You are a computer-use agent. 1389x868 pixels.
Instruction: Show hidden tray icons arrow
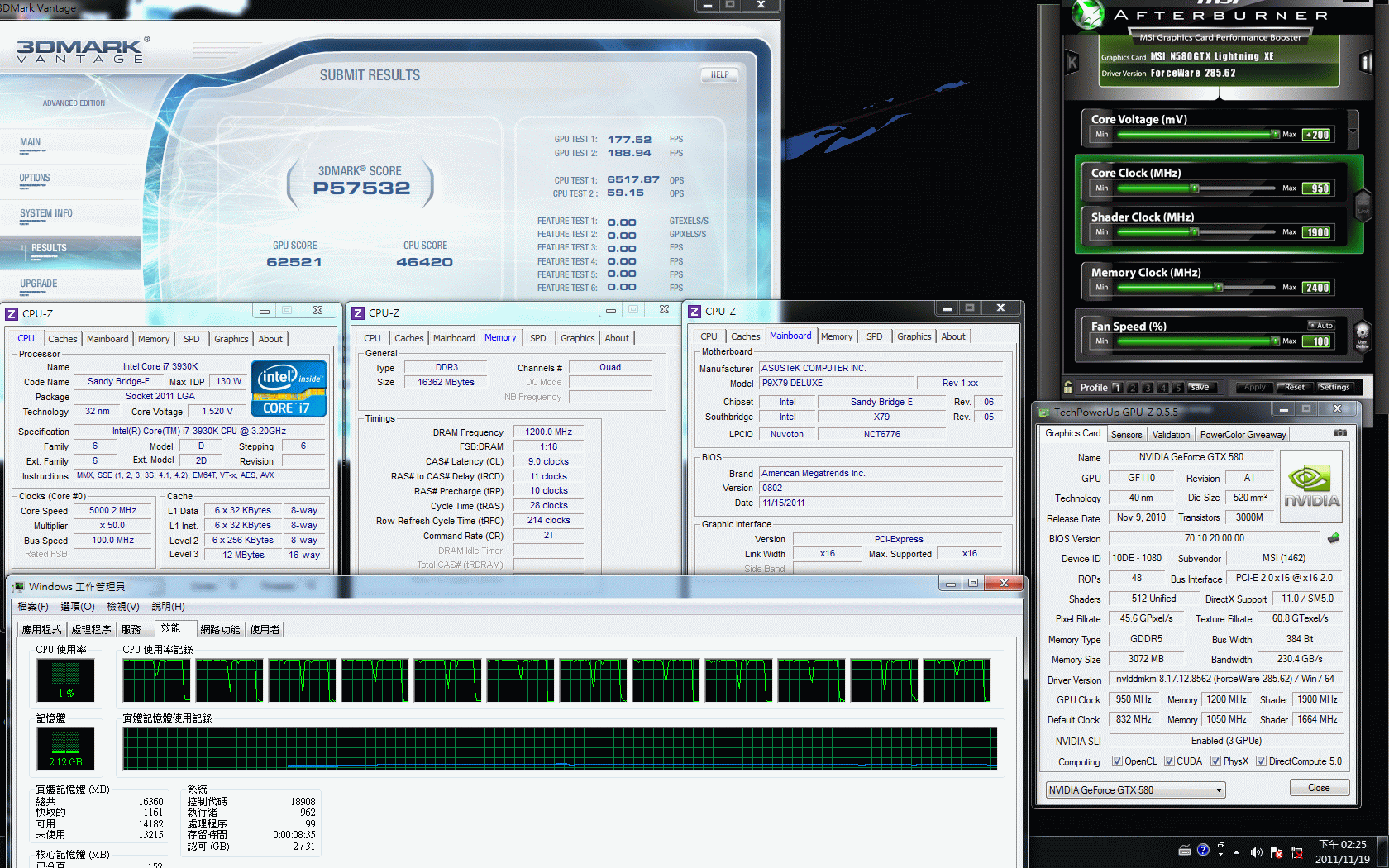1237,851
